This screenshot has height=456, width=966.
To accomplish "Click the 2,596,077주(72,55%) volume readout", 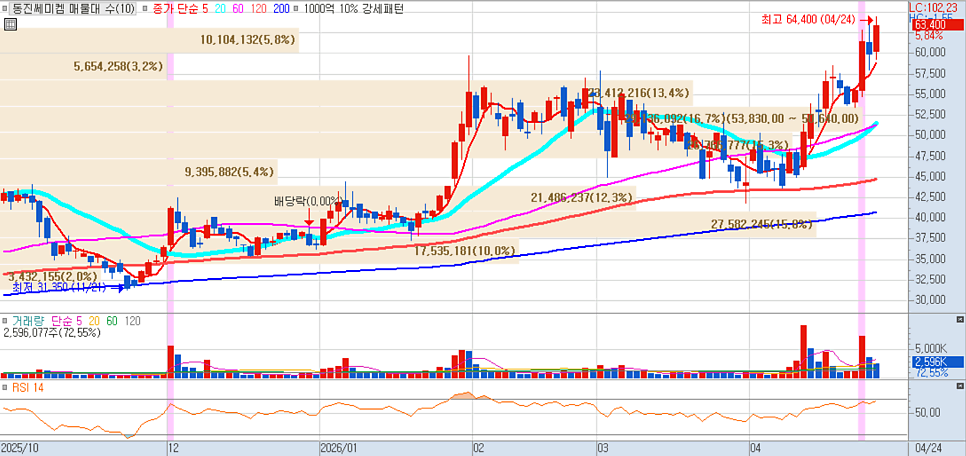I will (52, 333).
